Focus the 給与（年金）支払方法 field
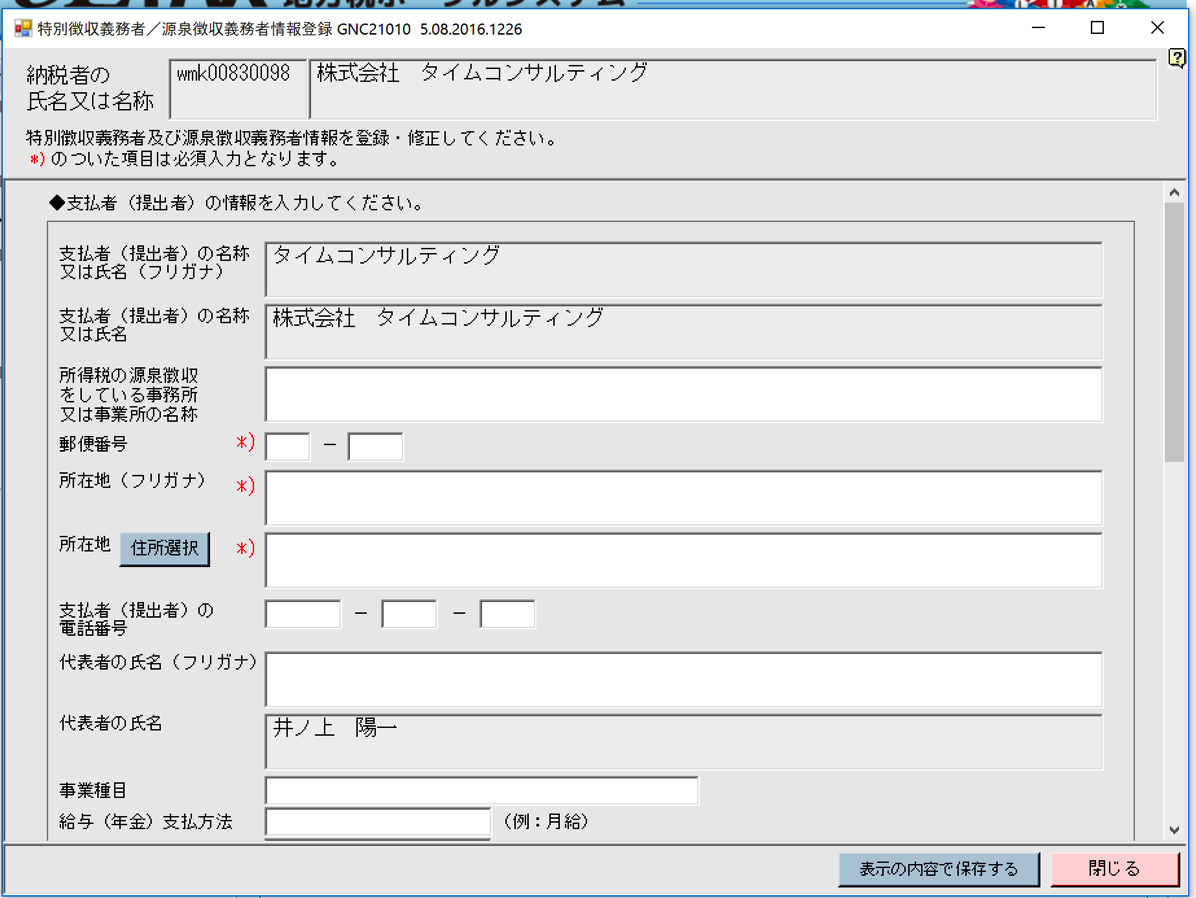The width and height of the screenshot is (1196, 898). pyautogui.click(x=378, y=823)
